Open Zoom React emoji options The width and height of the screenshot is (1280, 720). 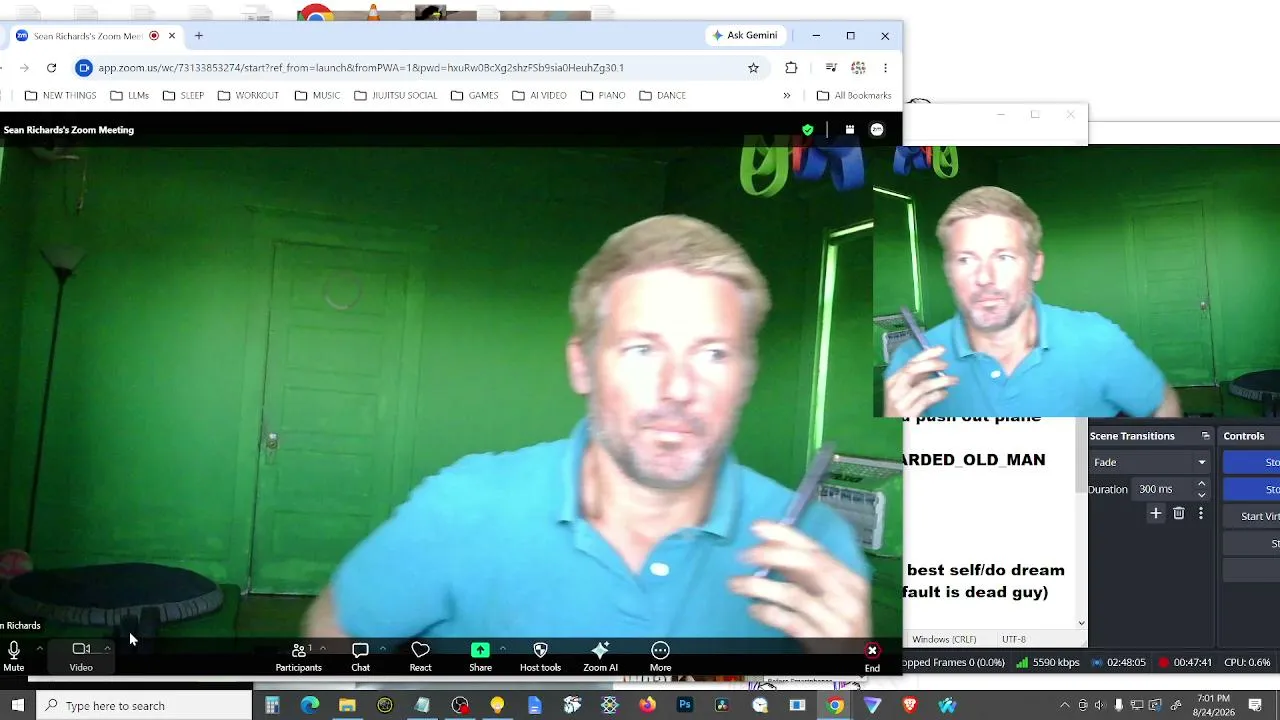click(x=420, y=656)
